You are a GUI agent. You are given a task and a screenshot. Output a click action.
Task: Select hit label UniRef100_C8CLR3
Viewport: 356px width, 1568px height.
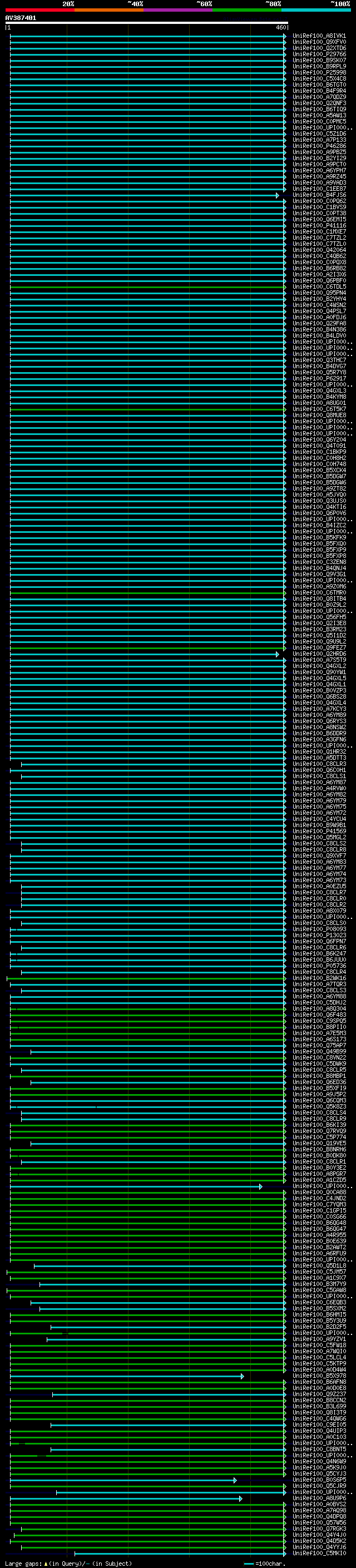[x=319, y=764]
